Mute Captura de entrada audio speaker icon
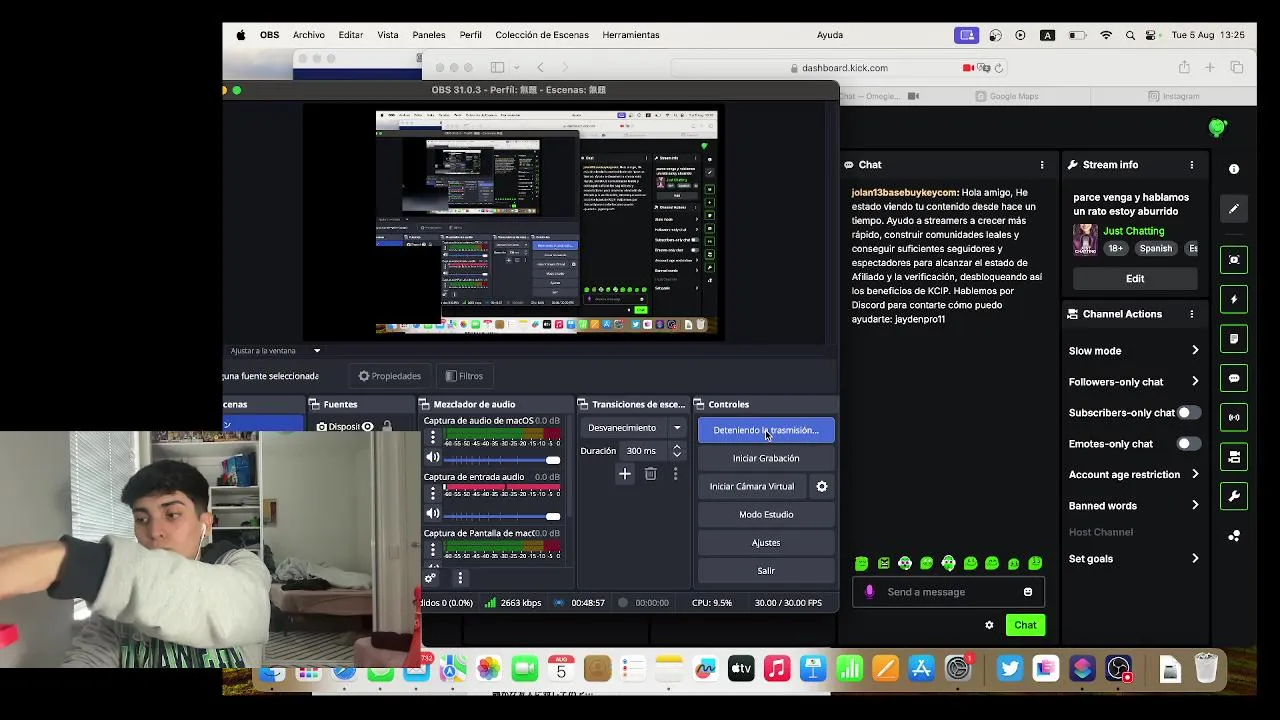The image size is (1280, 720). click(432, 514)
